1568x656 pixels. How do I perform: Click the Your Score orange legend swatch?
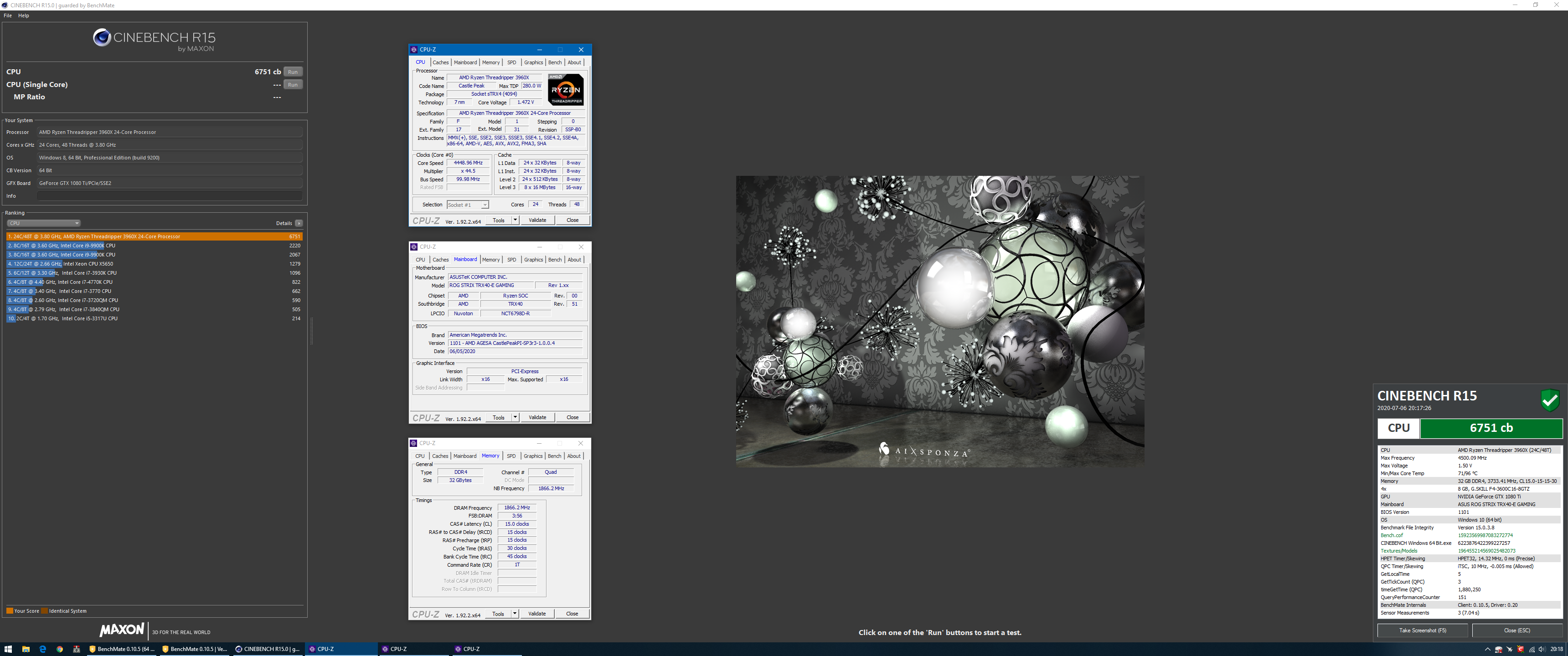(10, 611)
